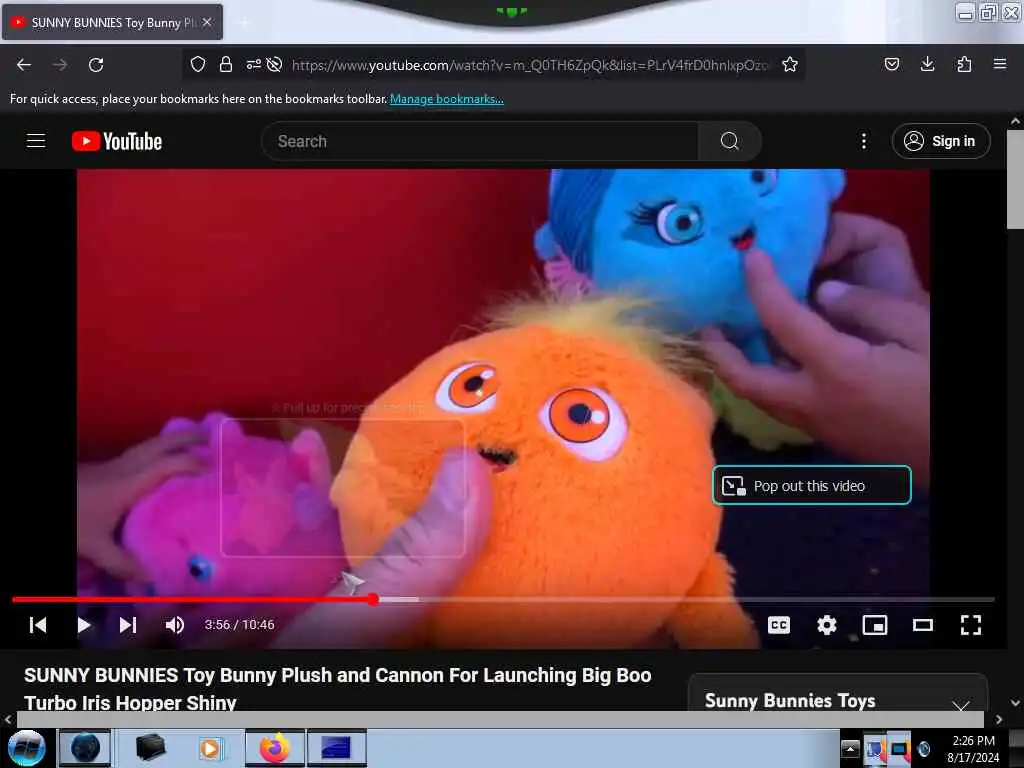Viewport: 1024px width, 768px height.
Task: Click the vertical page scrollbar thumb
Action: (1016, 180)
